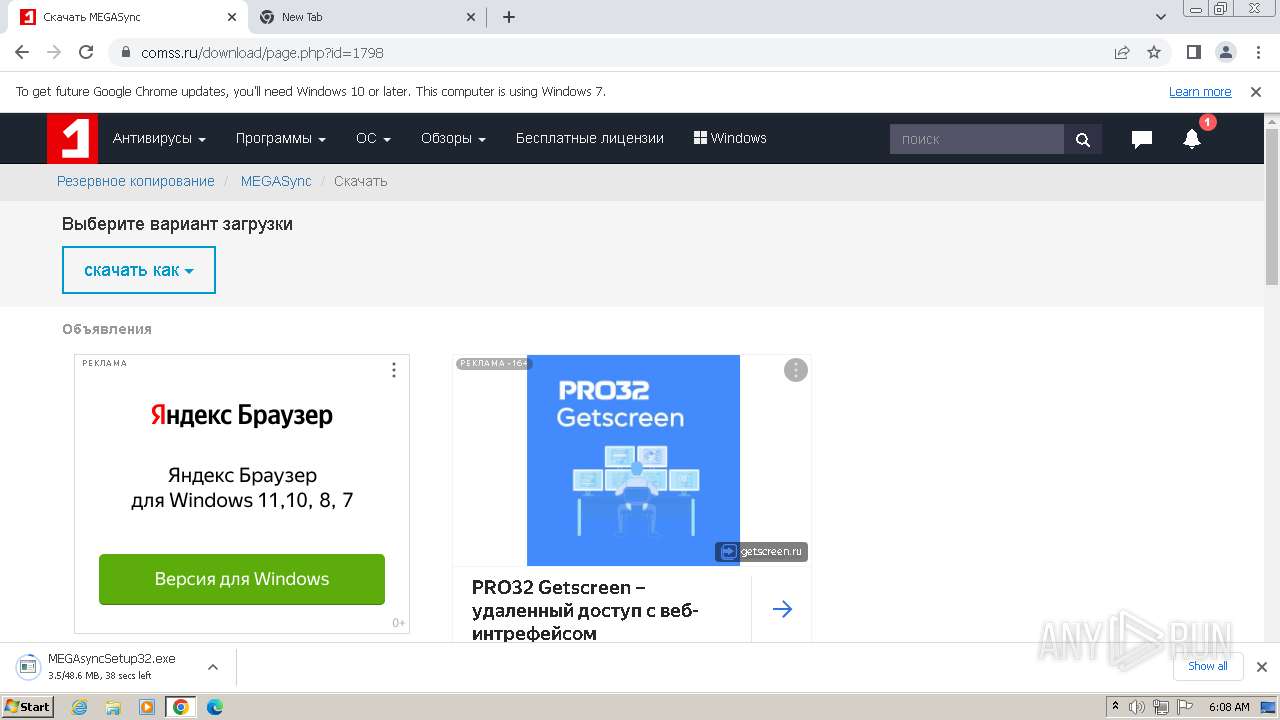Viewport: 1280px width, 720px height.
Task: Expand the Антивирусы menu
Action: [159, 138]
